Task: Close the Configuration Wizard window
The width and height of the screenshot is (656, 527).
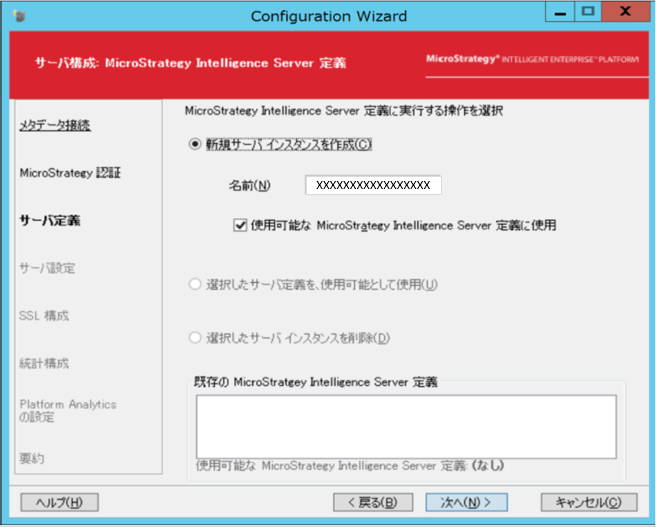Action: [625, 12]
